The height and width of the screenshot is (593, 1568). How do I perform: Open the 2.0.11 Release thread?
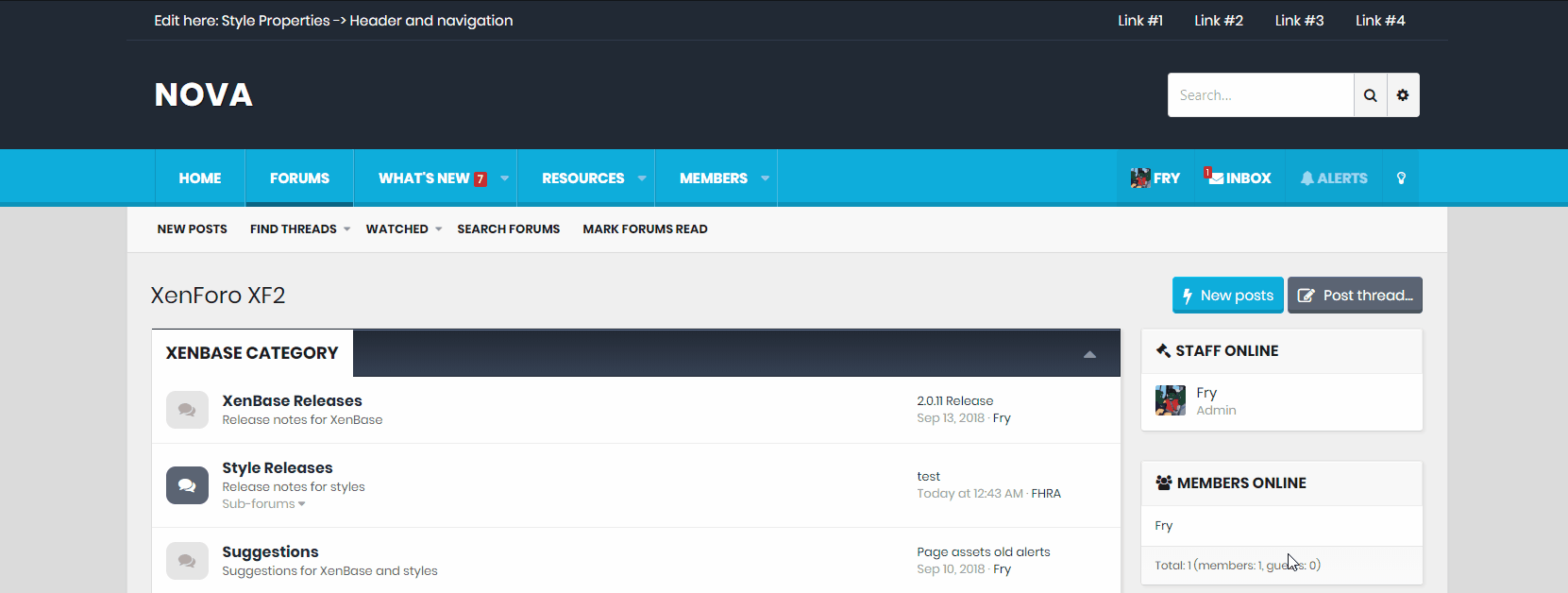tap(954, 400)
